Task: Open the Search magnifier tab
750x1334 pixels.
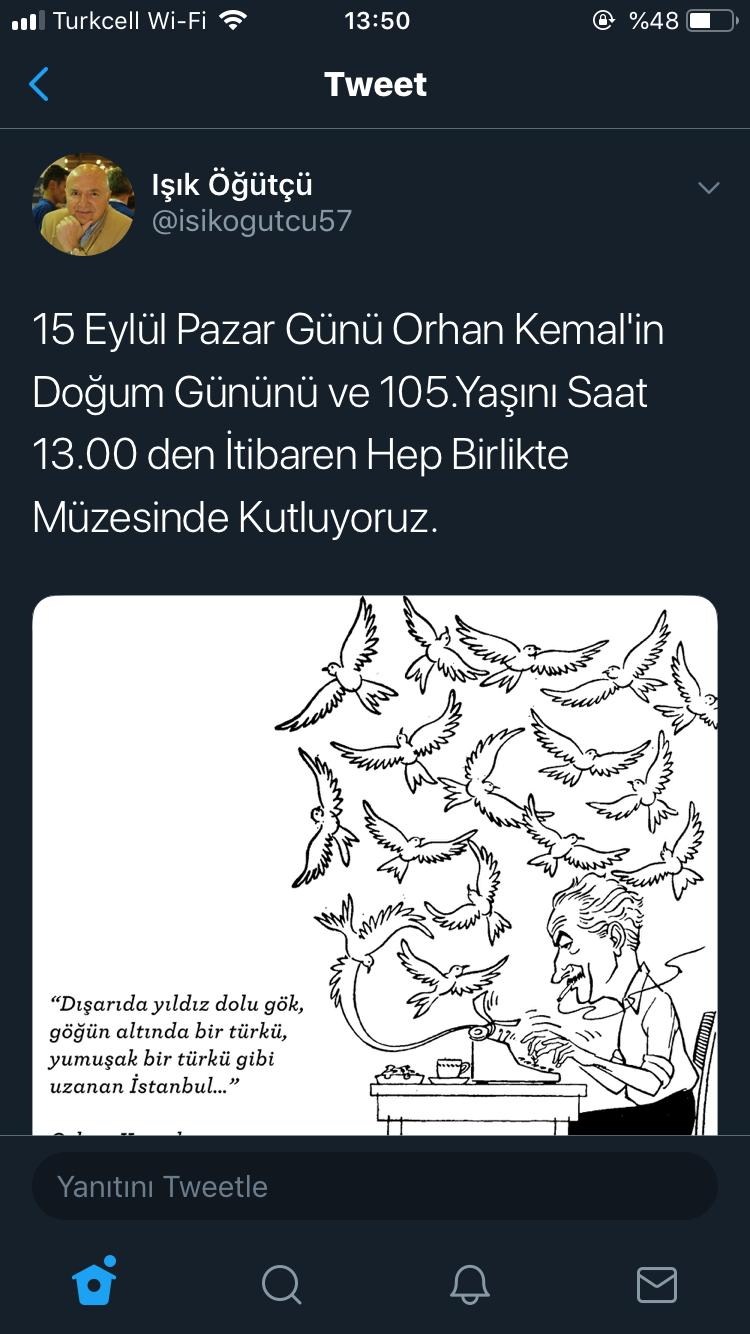Action: (x=281, y=1284)
